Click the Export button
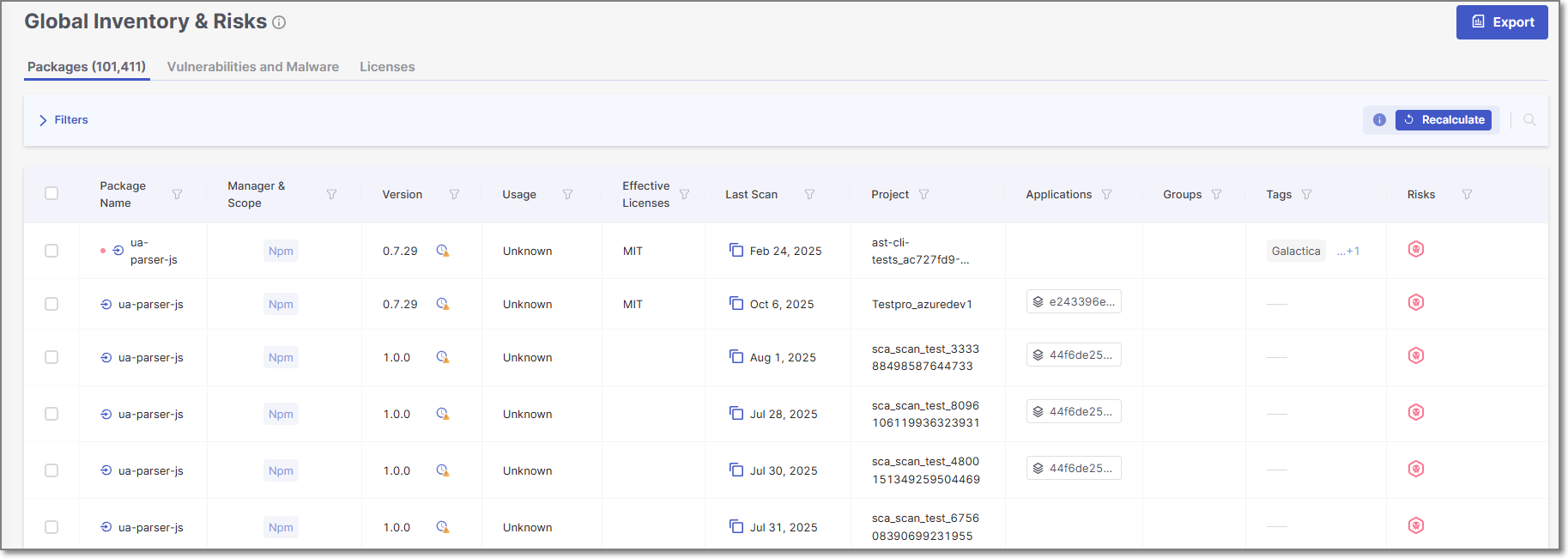 pyautogui.click(x=1501, y=22)
